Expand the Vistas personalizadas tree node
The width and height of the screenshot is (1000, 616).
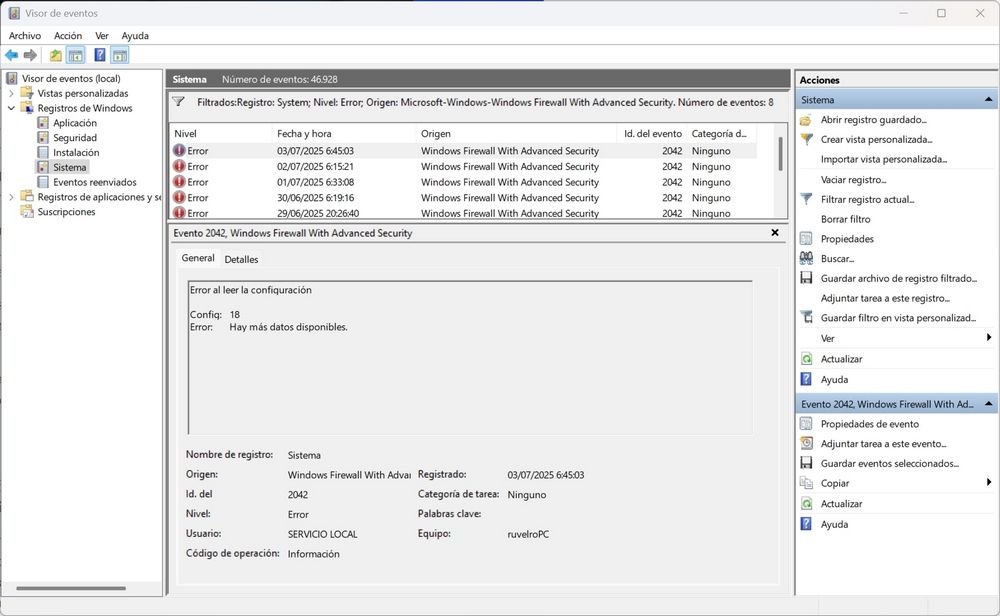click(10, 93)
